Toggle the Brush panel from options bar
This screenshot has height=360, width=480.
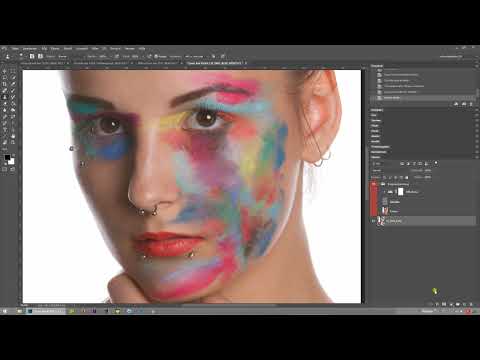32,56
